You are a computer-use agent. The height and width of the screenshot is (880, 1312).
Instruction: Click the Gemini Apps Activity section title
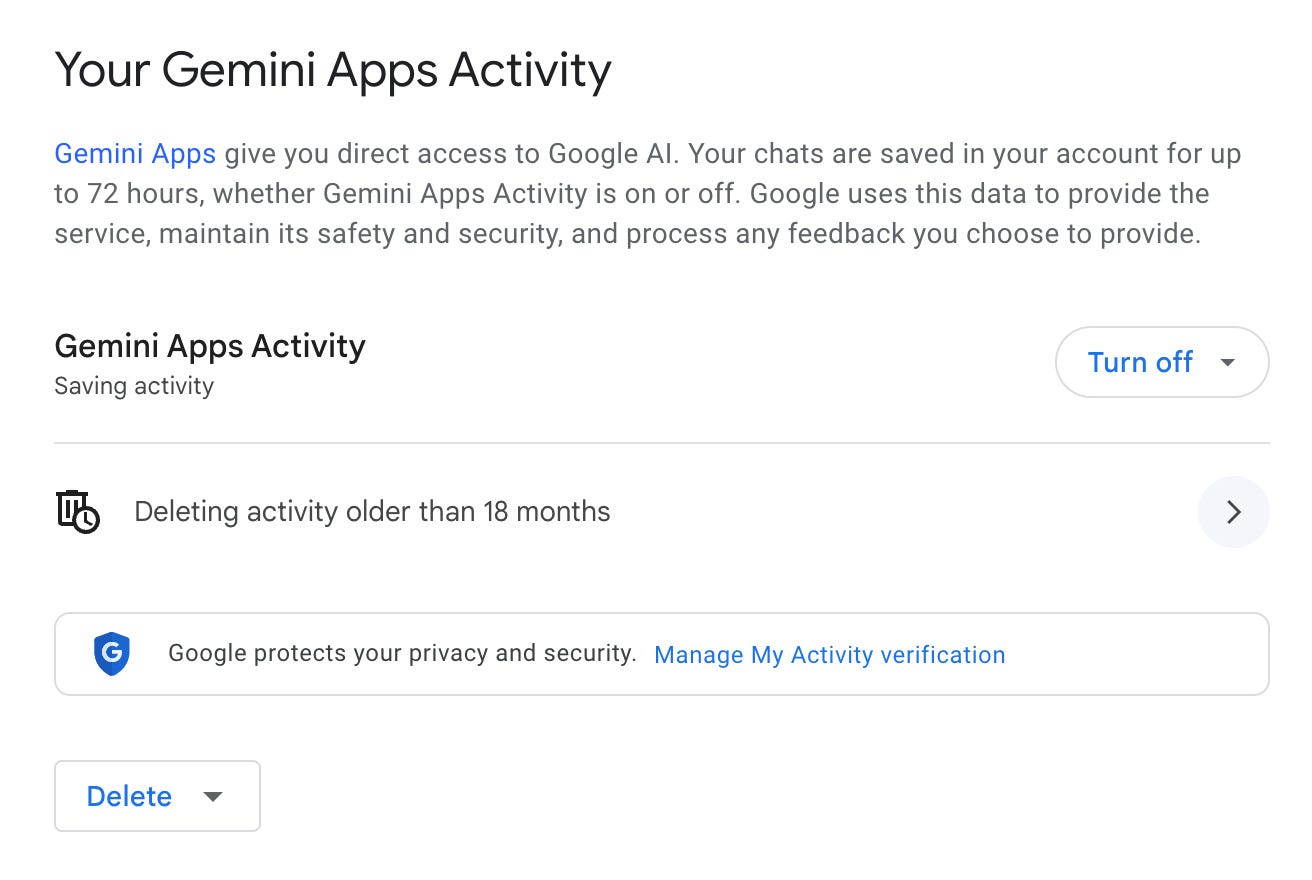(210, 346)
